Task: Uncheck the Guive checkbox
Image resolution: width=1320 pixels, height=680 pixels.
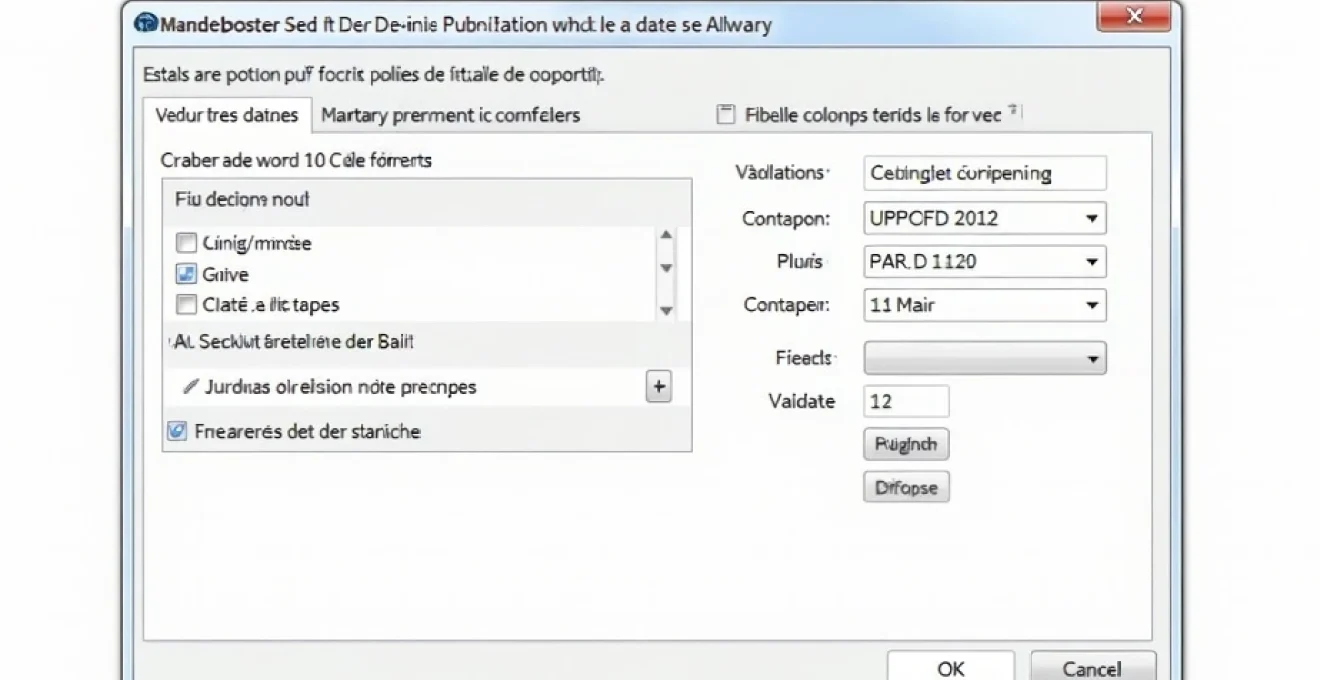Action: pos(186,274)
